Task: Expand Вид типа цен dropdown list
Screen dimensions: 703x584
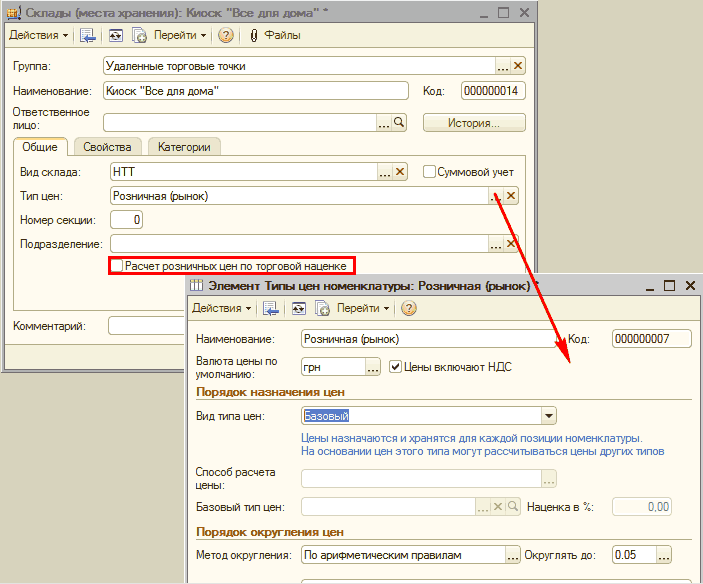Action: [548, 416]
